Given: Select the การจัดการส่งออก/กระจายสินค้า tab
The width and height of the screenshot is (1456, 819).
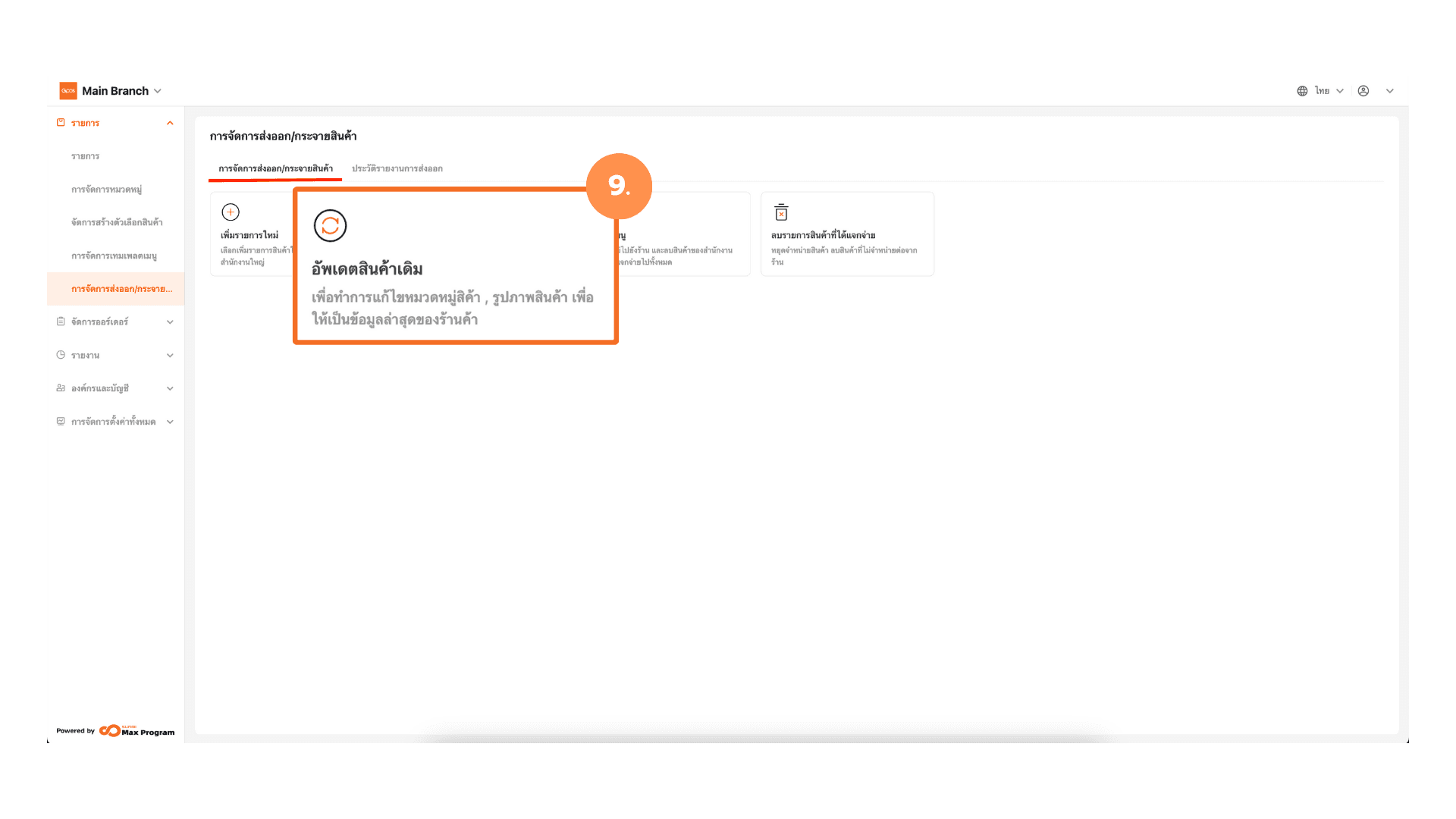Looking at the screenshot, I should (275, 168).
